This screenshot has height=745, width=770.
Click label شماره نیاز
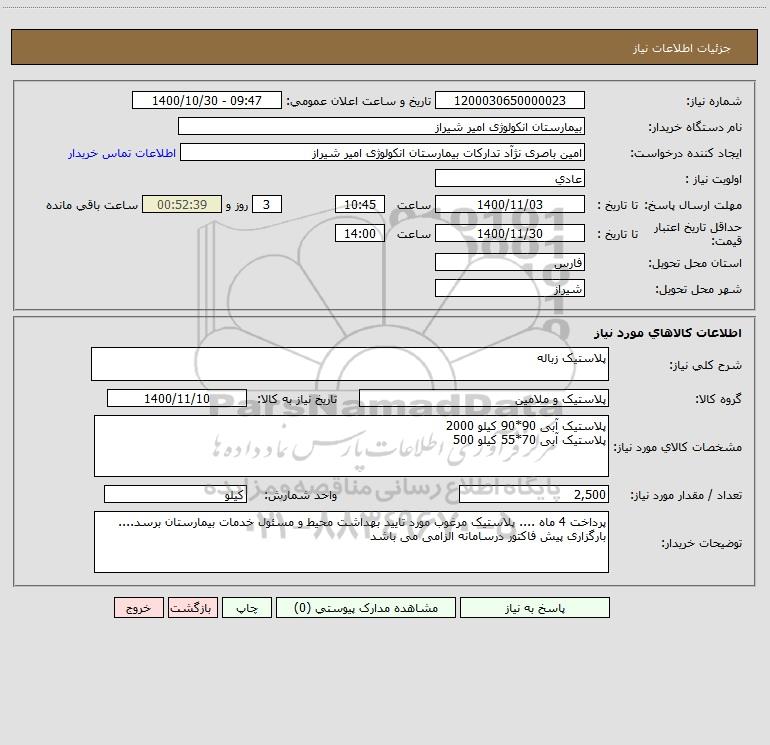click(x=714, y=102)
